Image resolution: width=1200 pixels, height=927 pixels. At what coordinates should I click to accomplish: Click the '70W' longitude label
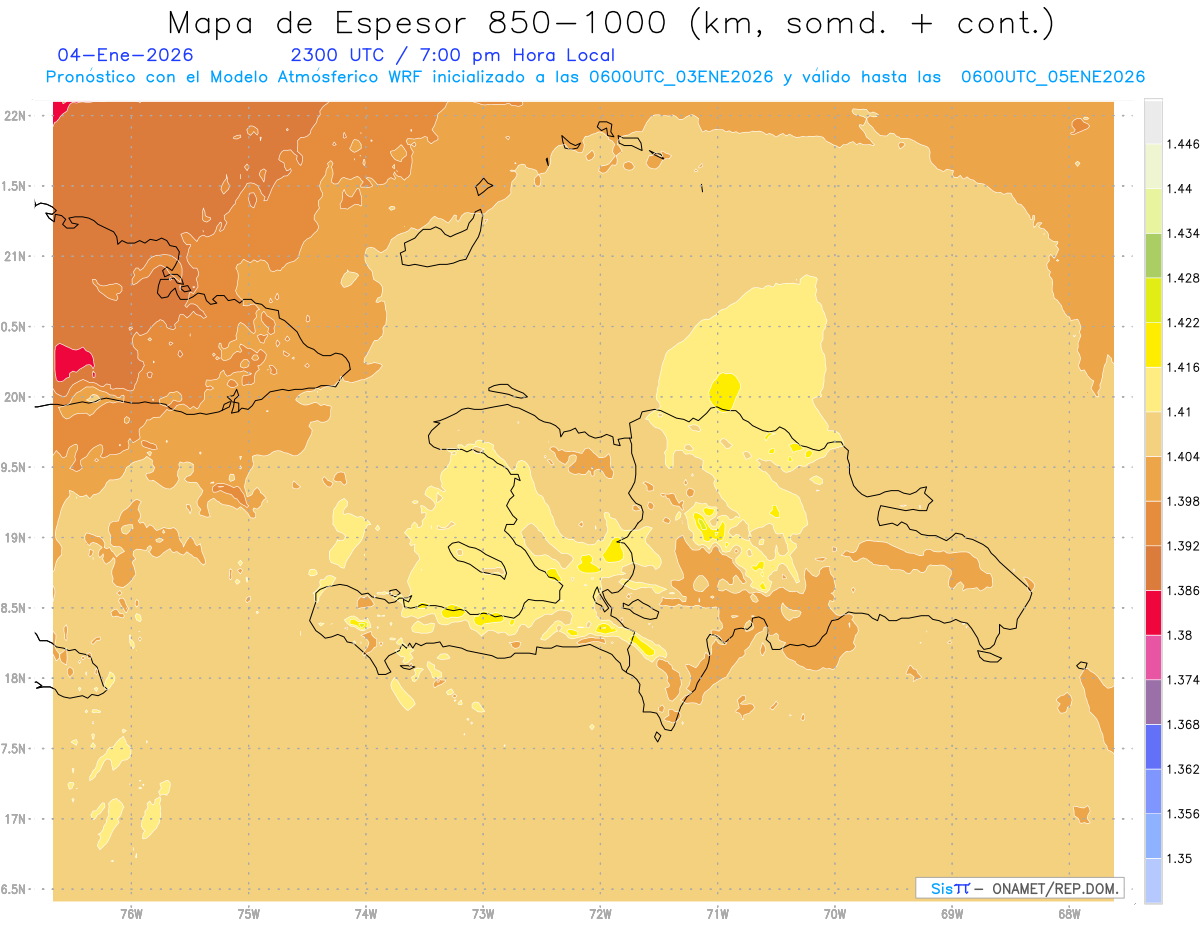[835, 913]
